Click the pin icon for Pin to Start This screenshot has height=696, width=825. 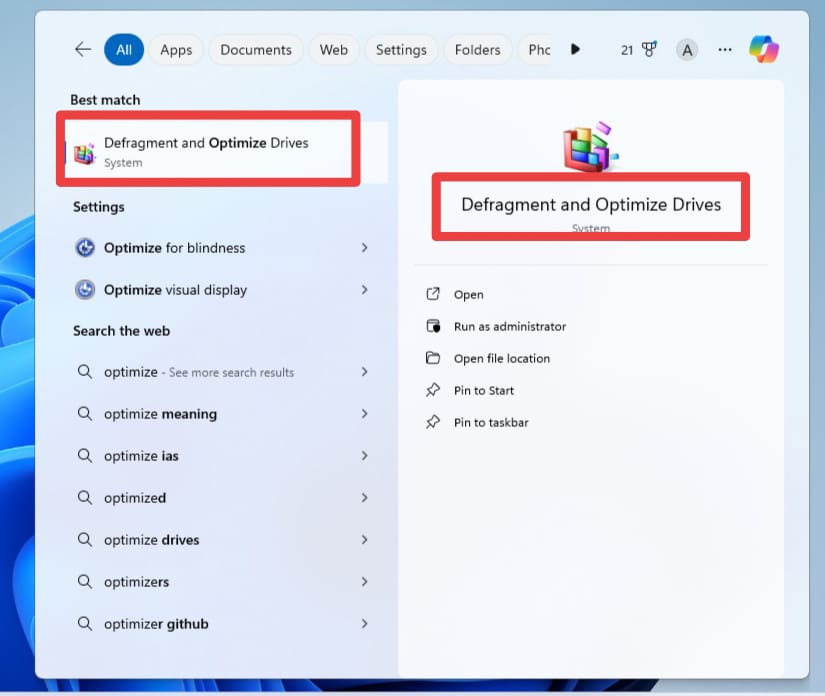[x=432, y=390]
